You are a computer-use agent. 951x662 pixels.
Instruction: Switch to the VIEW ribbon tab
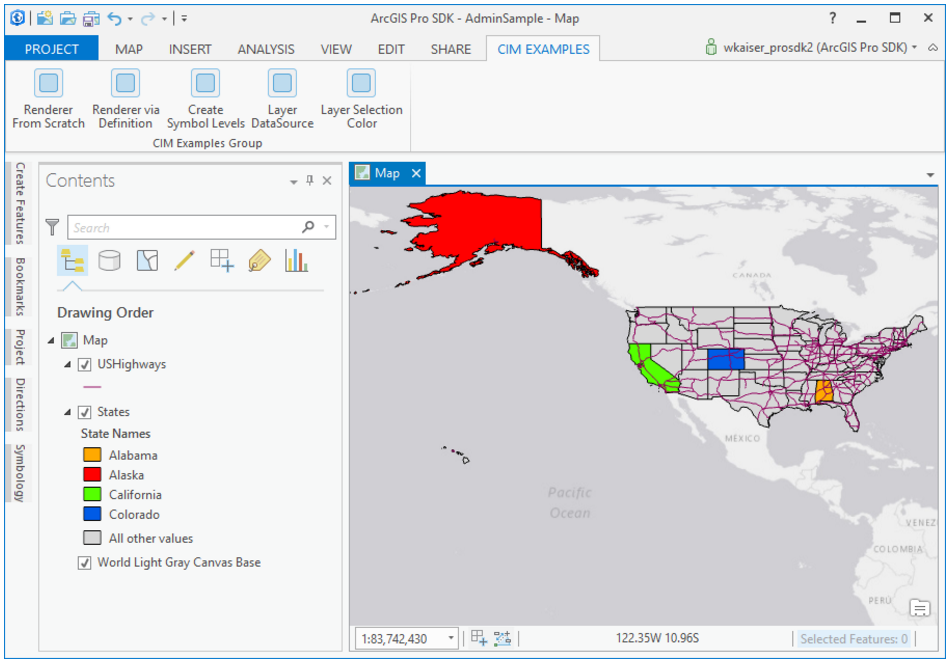(336, 49)
